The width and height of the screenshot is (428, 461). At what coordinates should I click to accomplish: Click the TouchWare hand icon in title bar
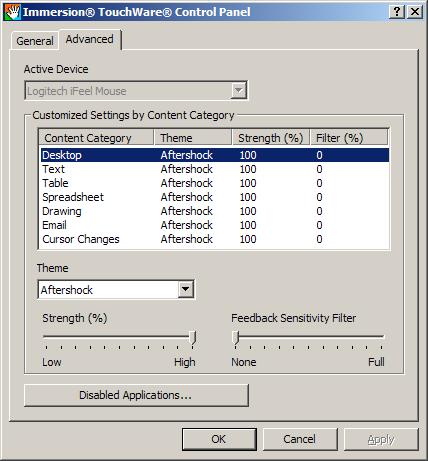(x=13, y=12)
